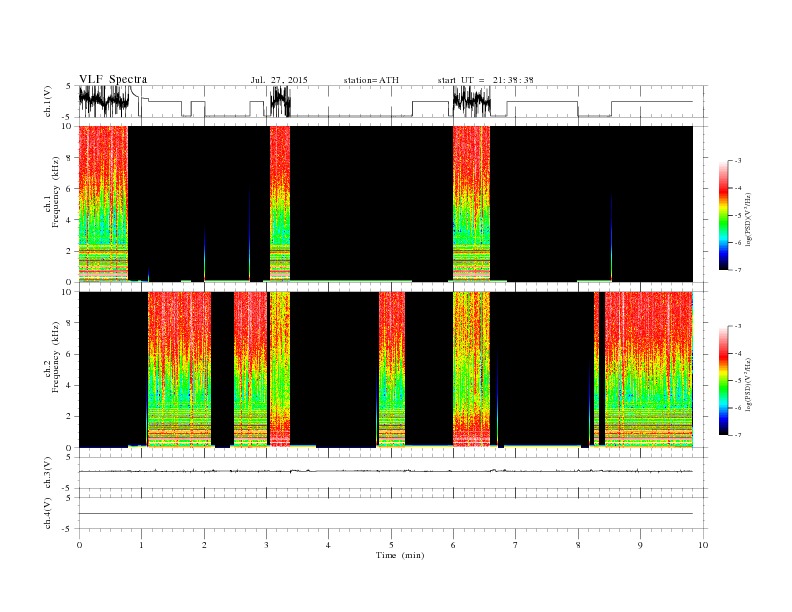Click the ch.3 trace line
This screenshot has width=792, height=612.
385,471
